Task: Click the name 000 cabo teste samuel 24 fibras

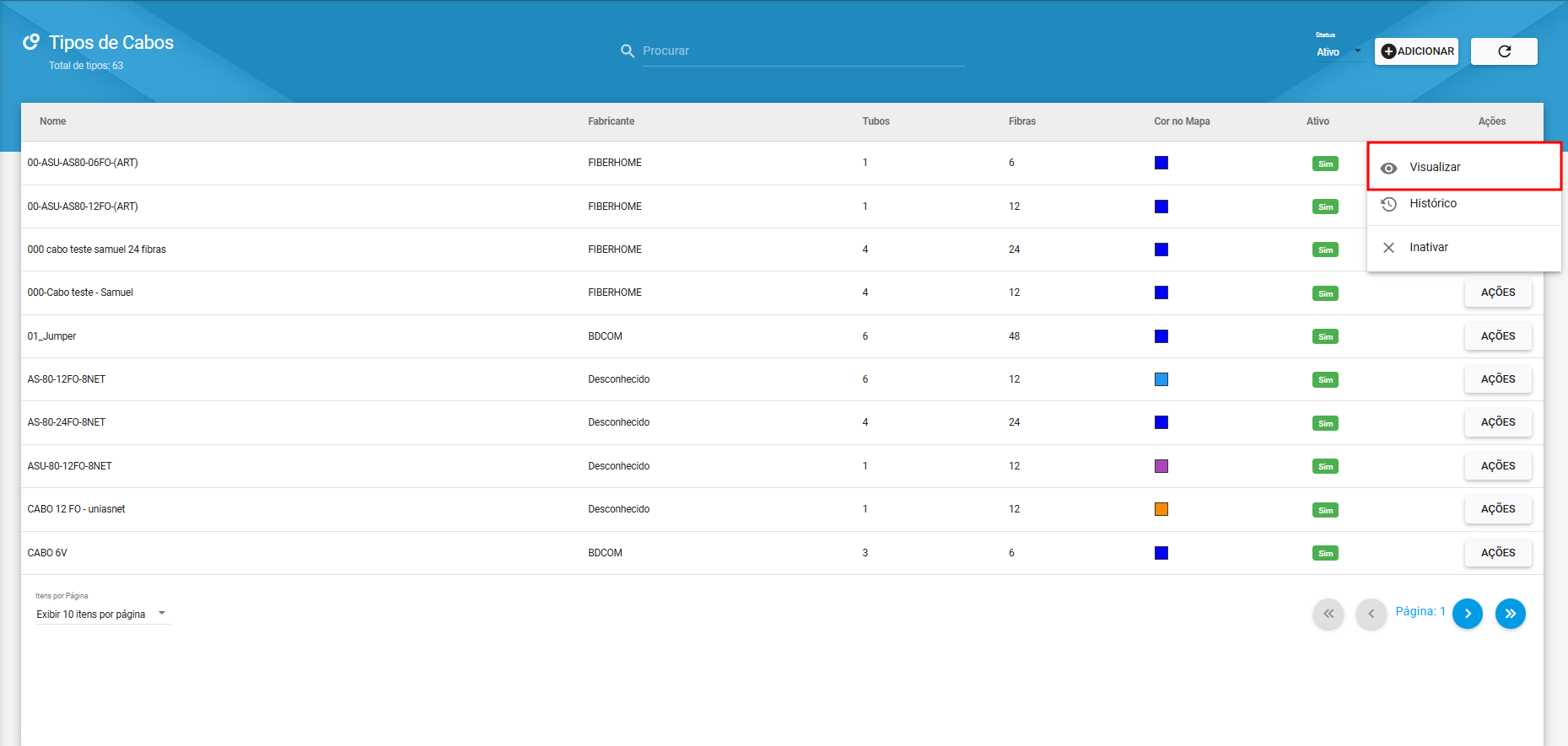Action: (x=97, y=250)
